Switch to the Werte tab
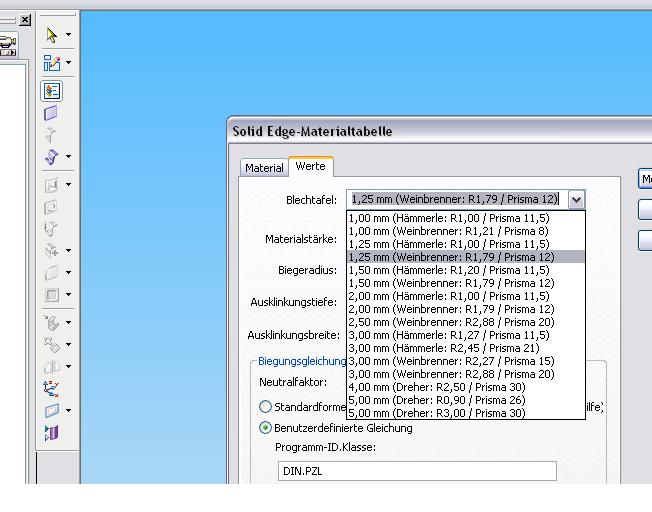Image resolution: width=652 pixels, height=512 pixels. (x=311, y=166)
